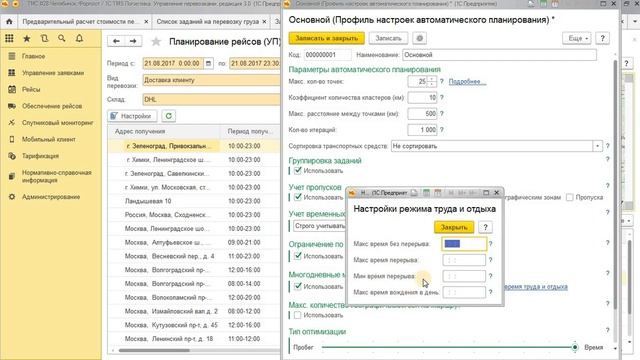
Task: Show help for Коэффициент количества кластеров
Action: pyautogui.click(x=442, y=98)
